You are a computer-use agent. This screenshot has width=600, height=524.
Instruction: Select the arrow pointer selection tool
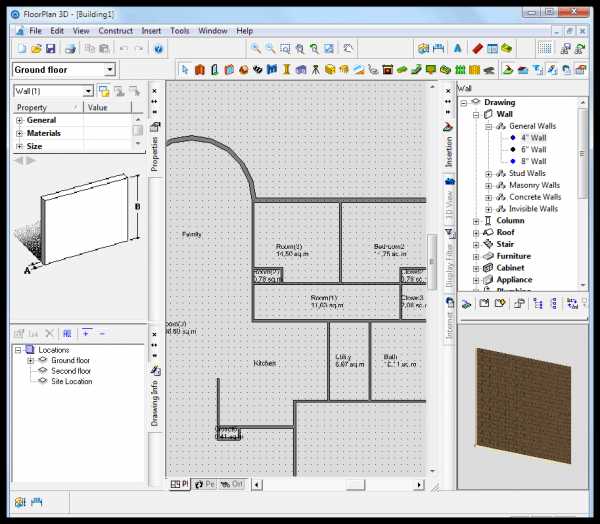[184, 70]
